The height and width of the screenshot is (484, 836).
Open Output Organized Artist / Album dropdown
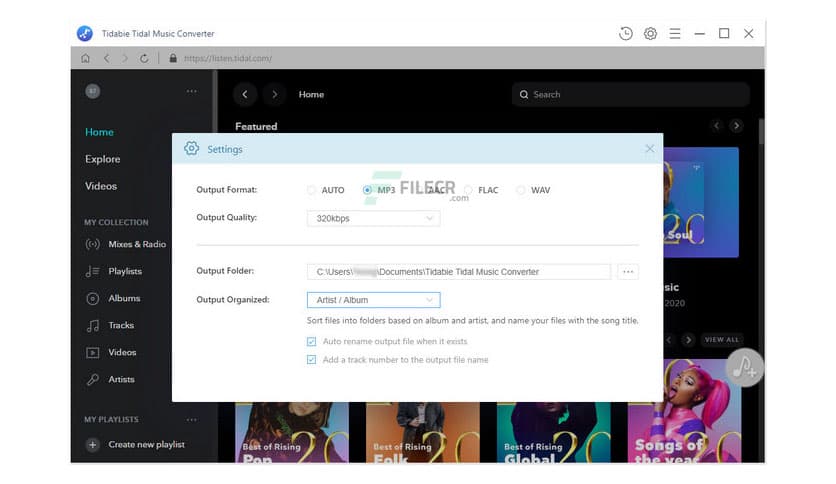pyautogui.click(x=373, y=300)
